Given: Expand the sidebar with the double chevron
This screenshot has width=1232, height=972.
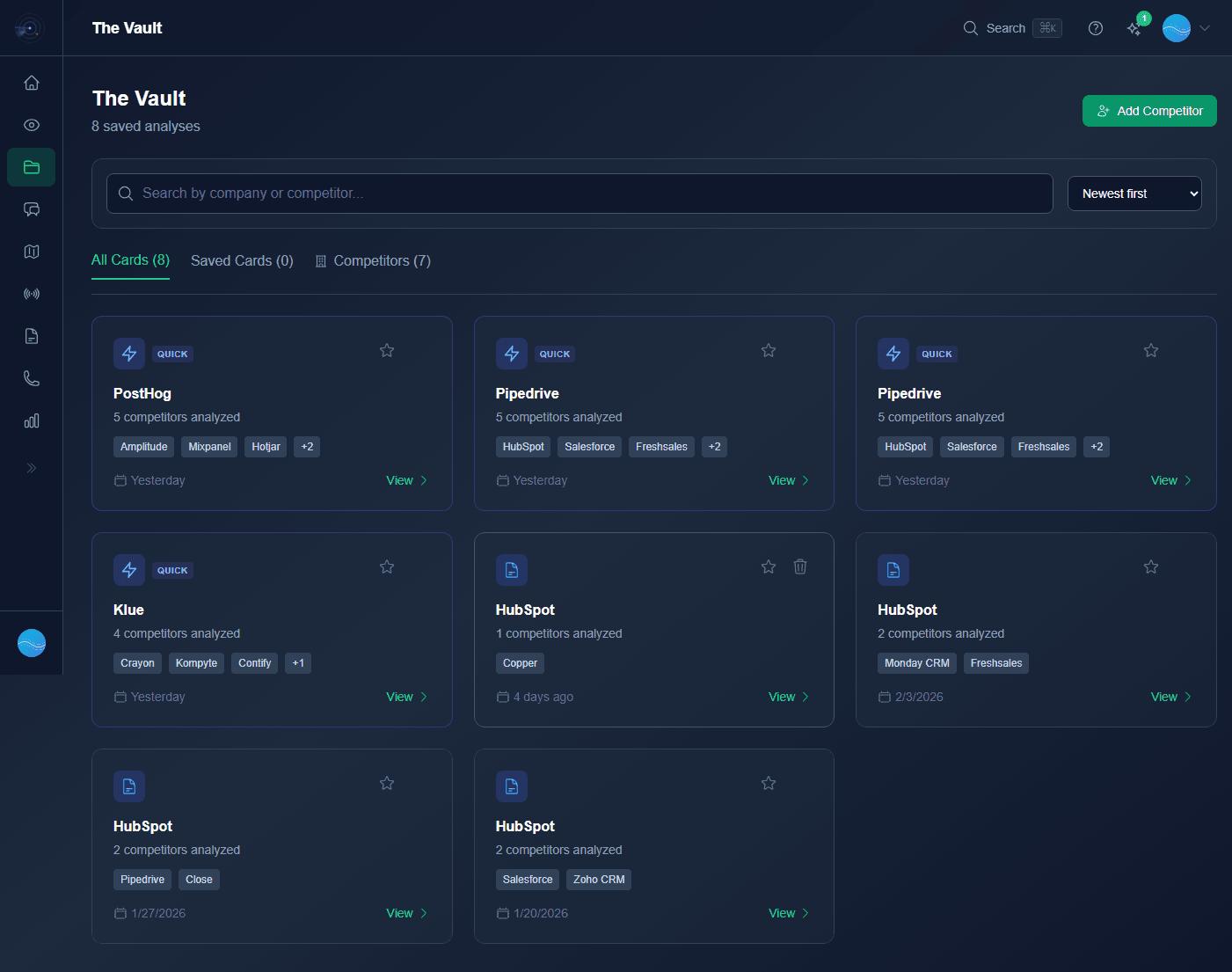Looking at the screenshot, I should pos(32,468).
